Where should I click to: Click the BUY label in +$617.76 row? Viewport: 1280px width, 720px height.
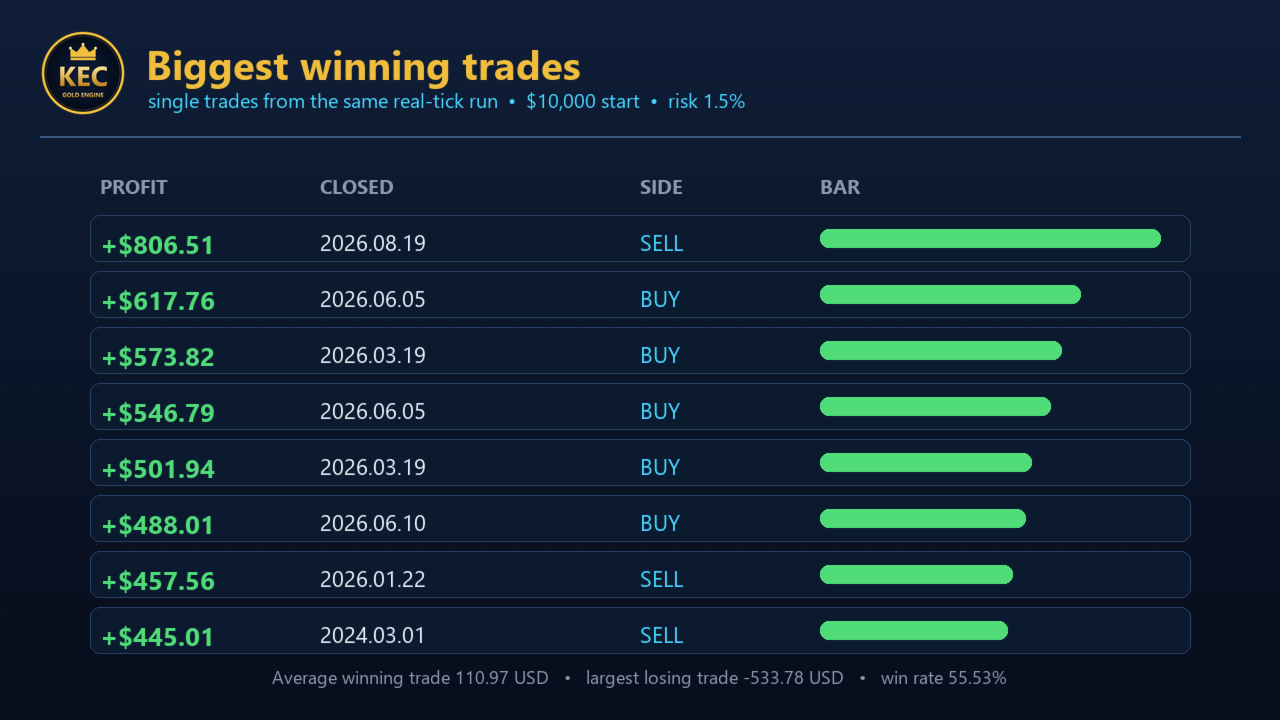(660, 300)
